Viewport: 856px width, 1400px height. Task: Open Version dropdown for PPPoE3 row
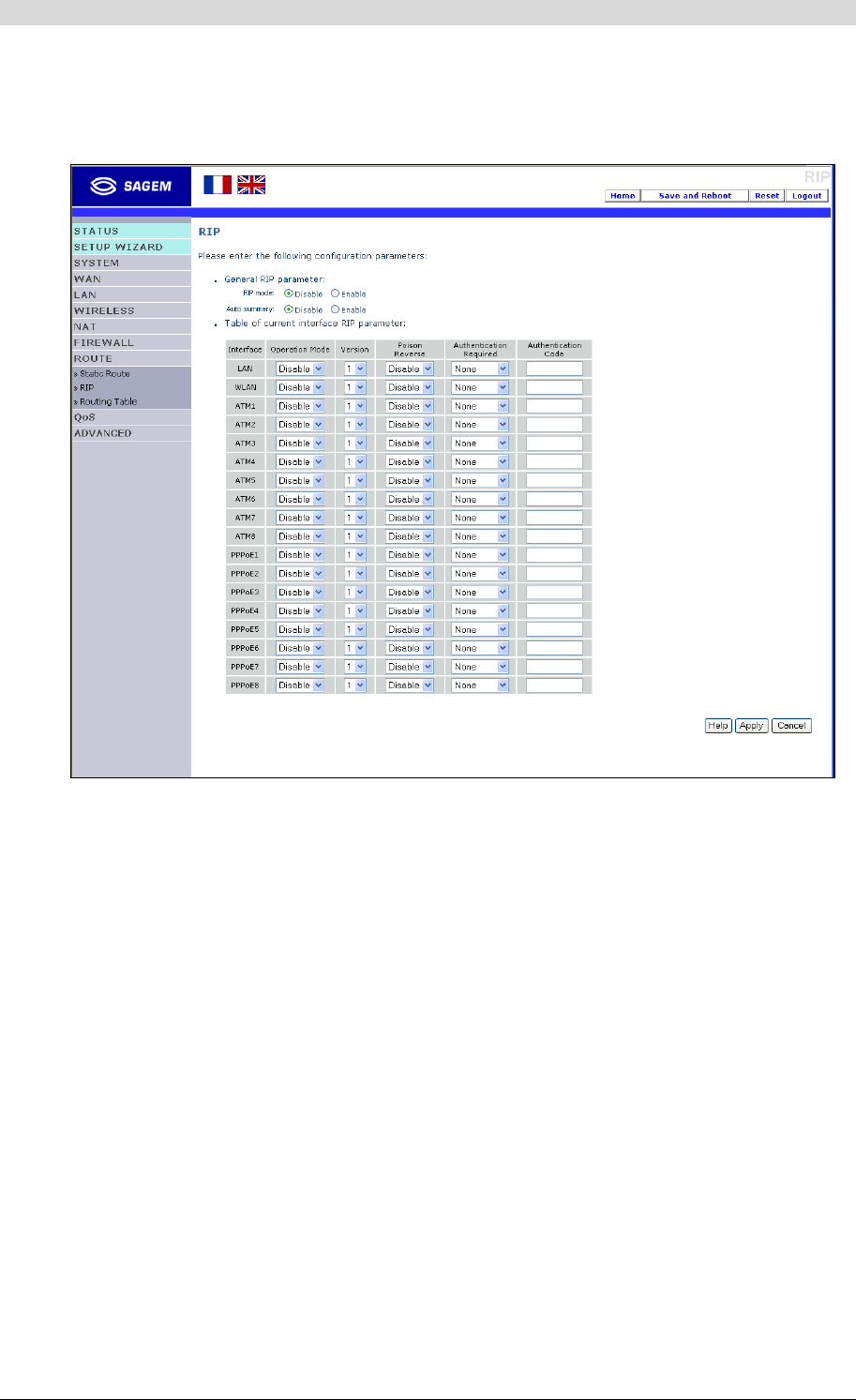pyautogui.click(x=355, y=592)
